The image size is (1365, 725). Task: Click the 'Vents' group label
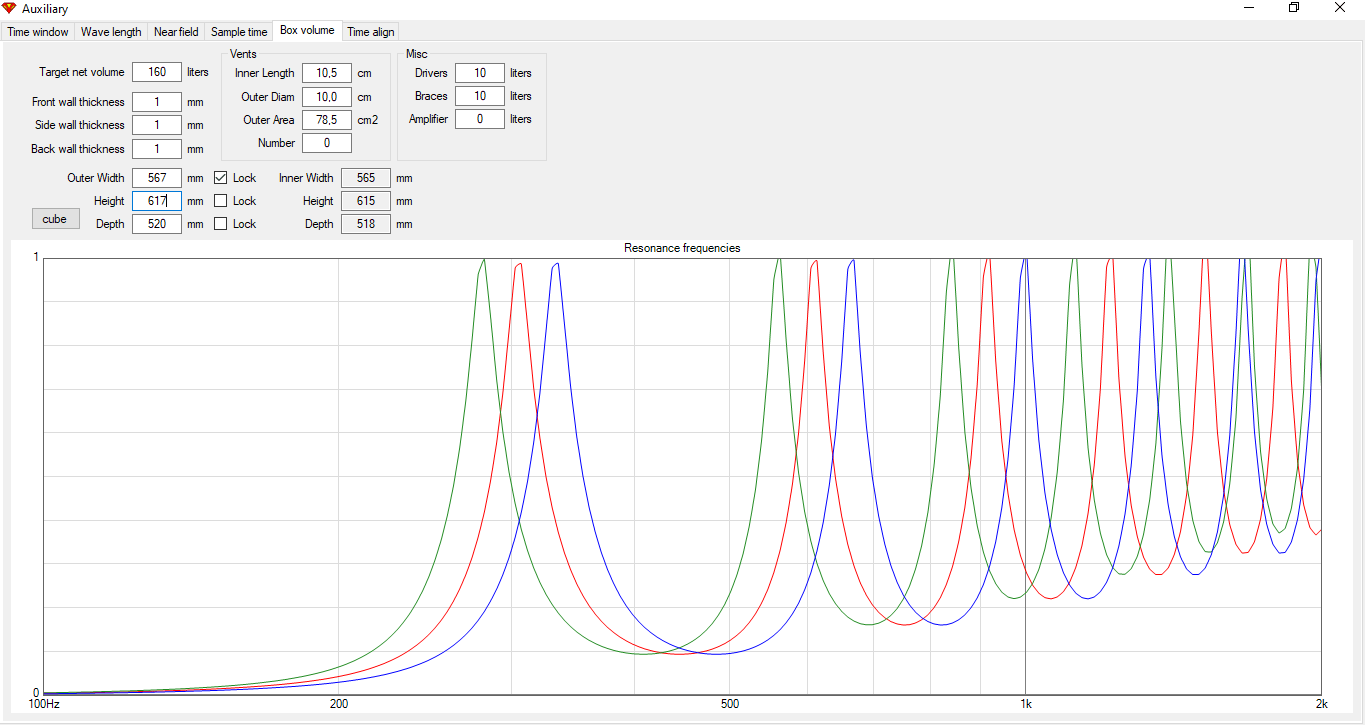point(243,53)
